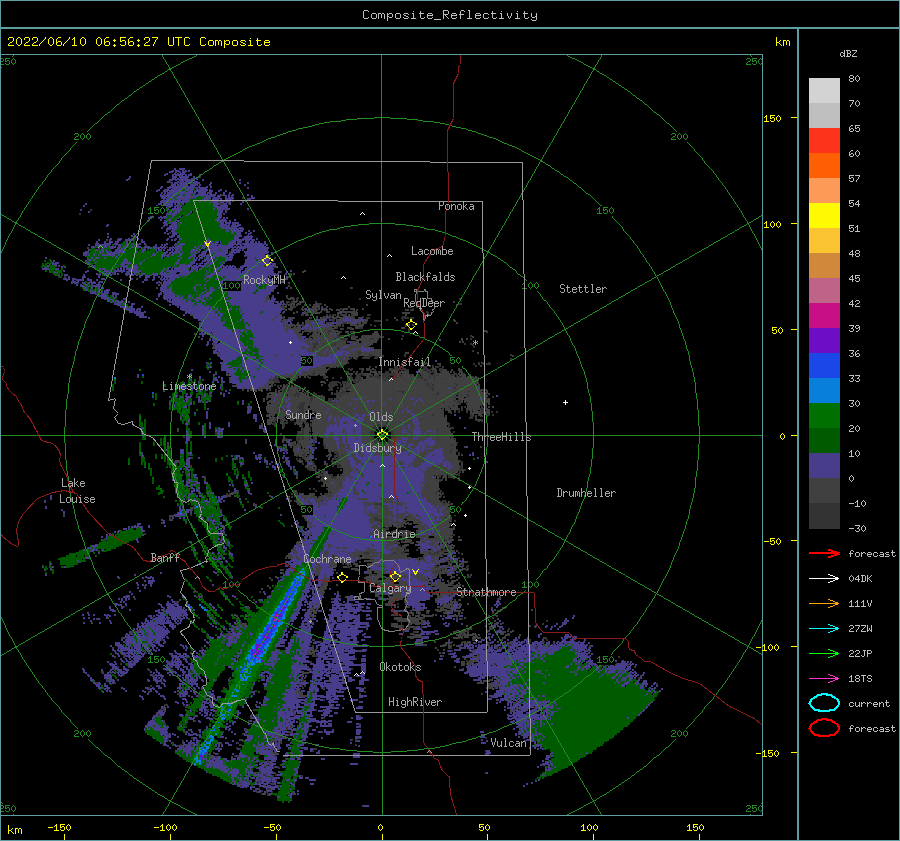This screenshot has width=900, height=841.
Task: Click the cyan current ellipse in legend
Action: [x=824, y=703]
